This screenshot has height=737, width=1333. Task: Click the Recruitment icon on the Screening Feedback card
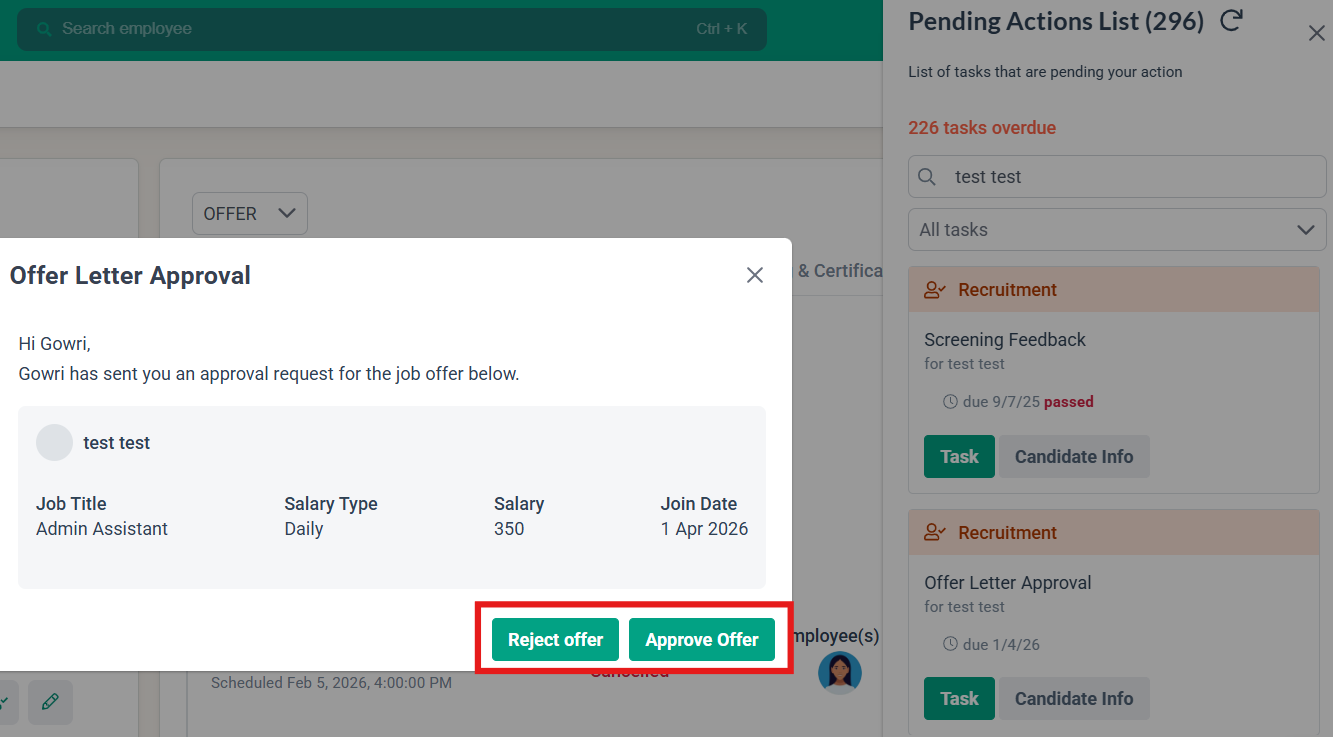tap(935, 290)
